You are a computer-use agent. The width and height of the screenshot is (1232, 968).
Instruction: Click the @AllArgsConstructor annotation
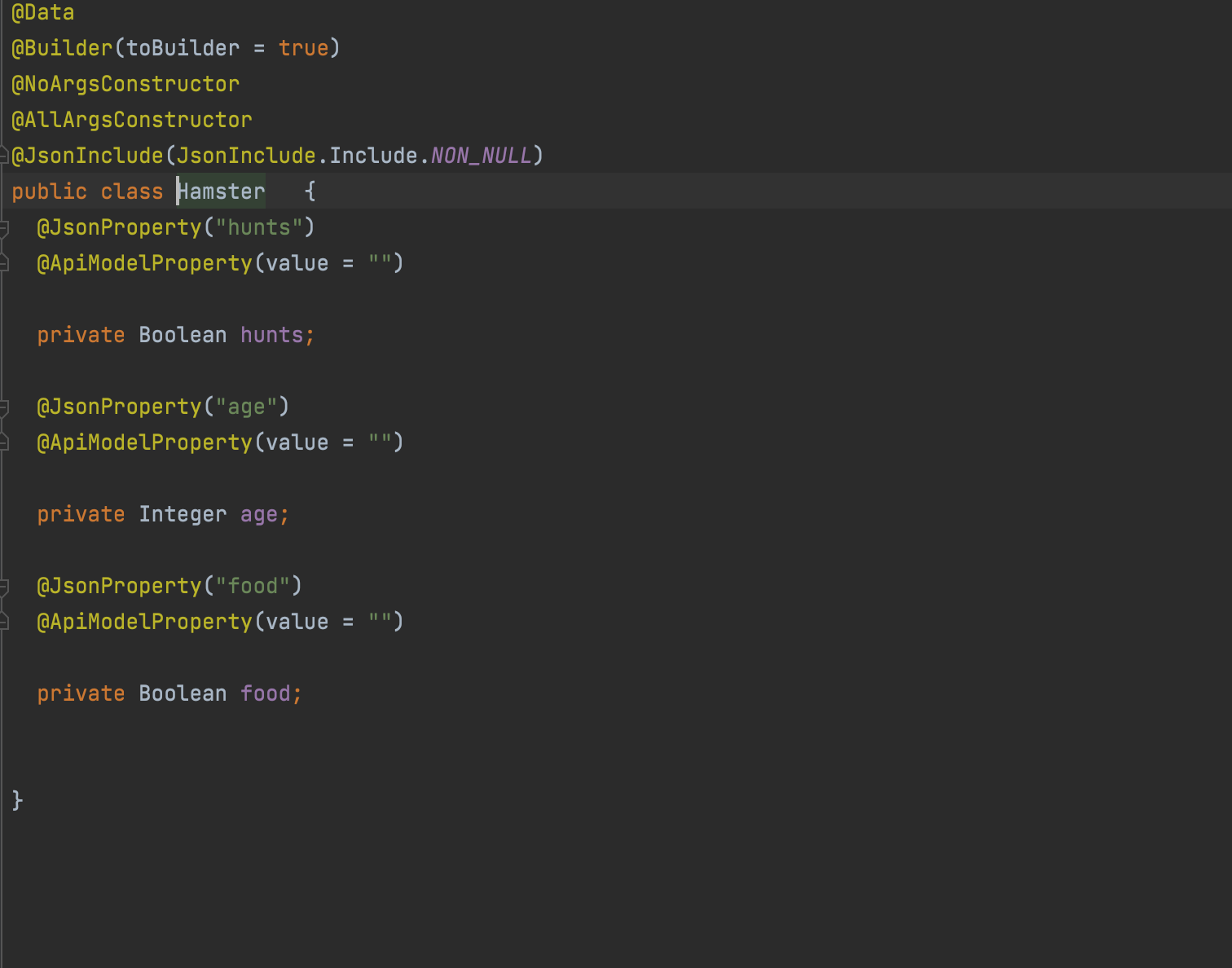point(132,119)
